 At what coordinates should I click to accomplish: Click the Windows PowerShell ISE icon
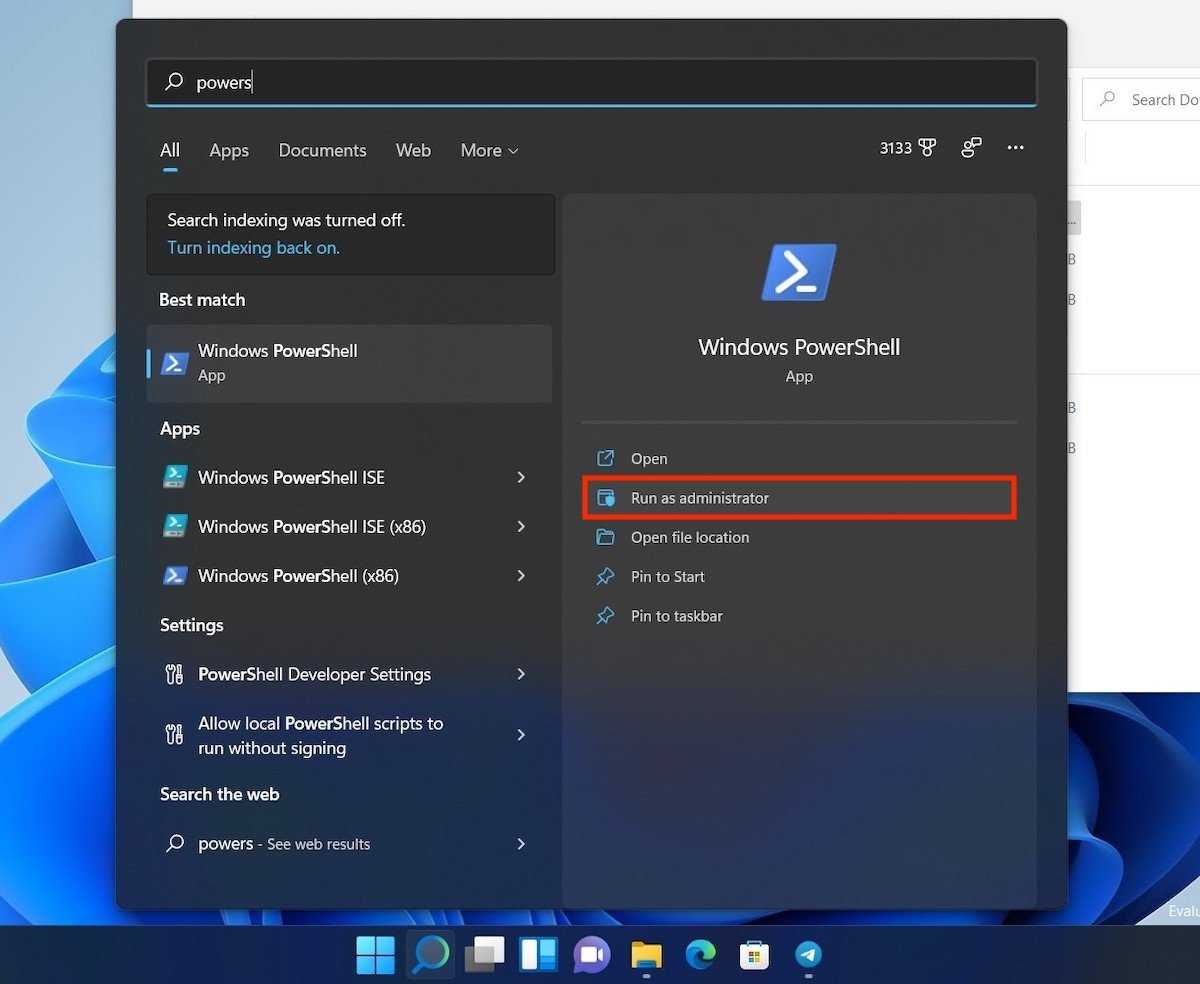point(175,477)
